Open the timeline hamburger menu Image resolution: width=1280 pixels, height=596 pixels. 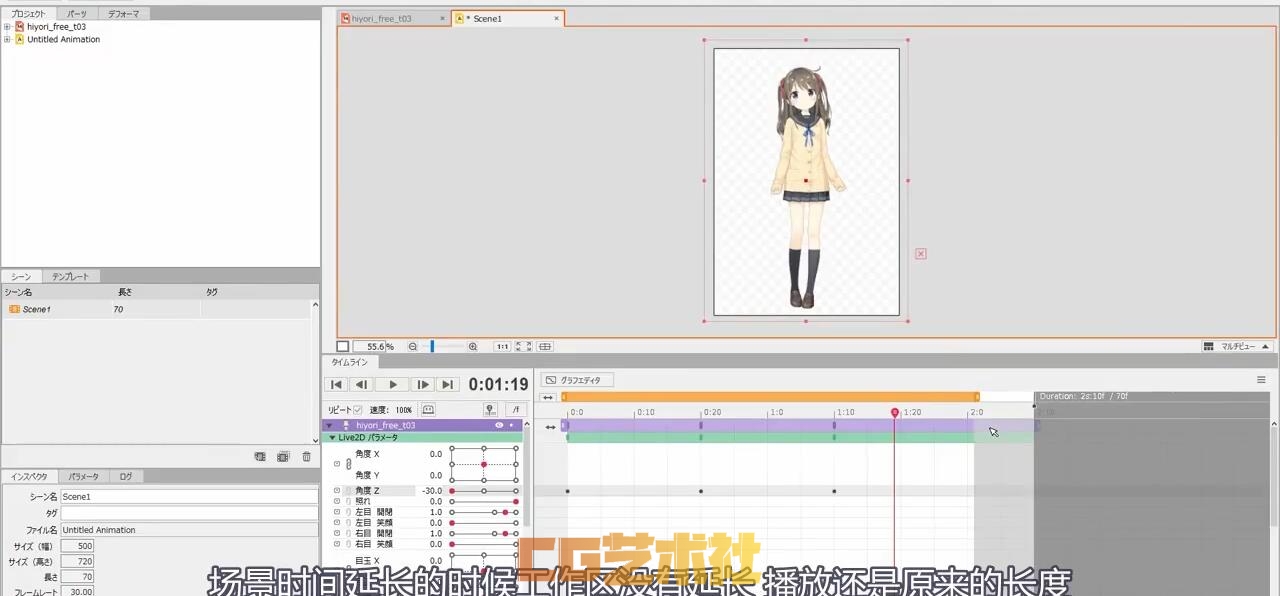coord(1261,380)
